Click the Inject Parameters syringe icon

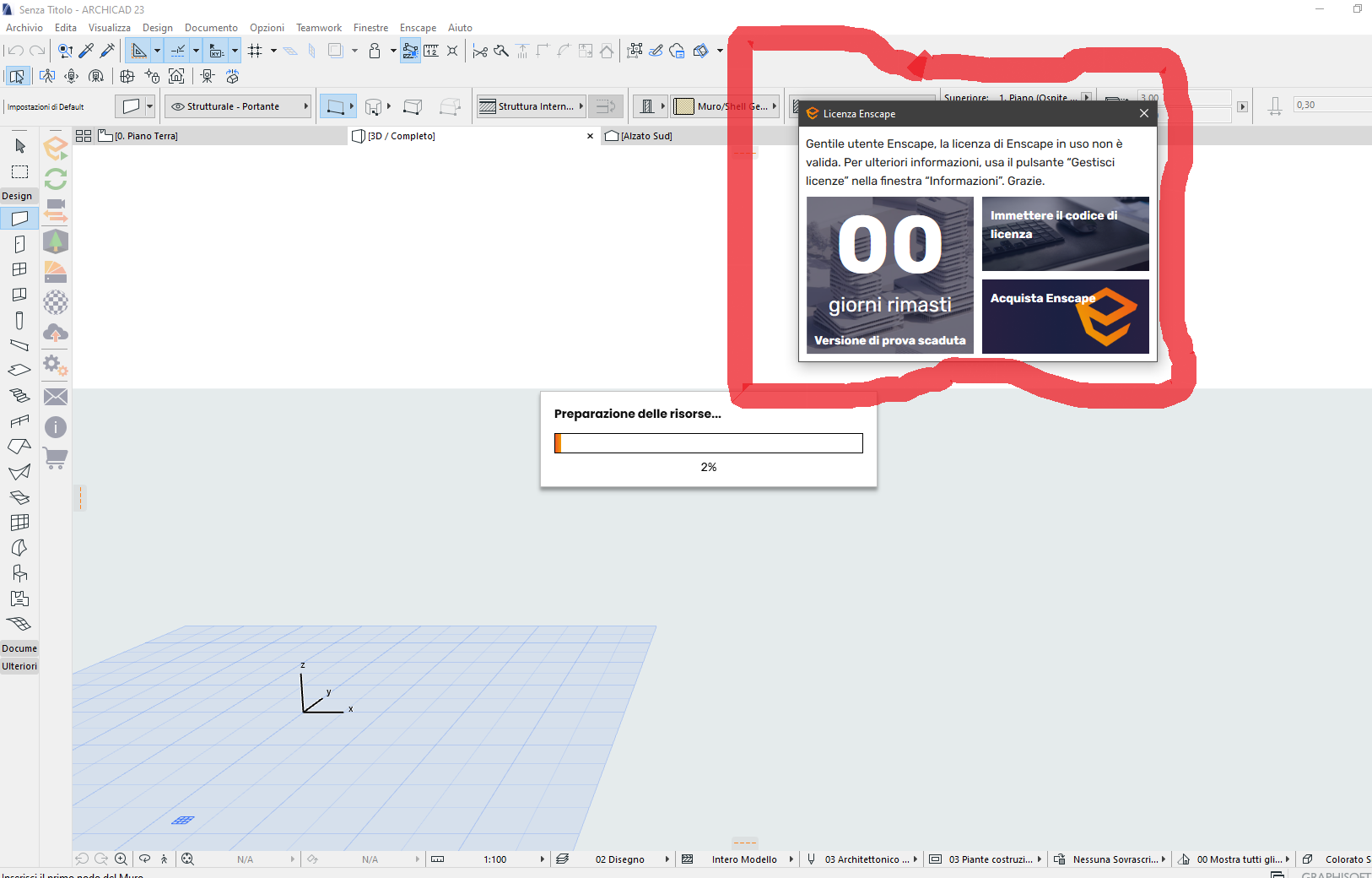click(x=107, y=51)
